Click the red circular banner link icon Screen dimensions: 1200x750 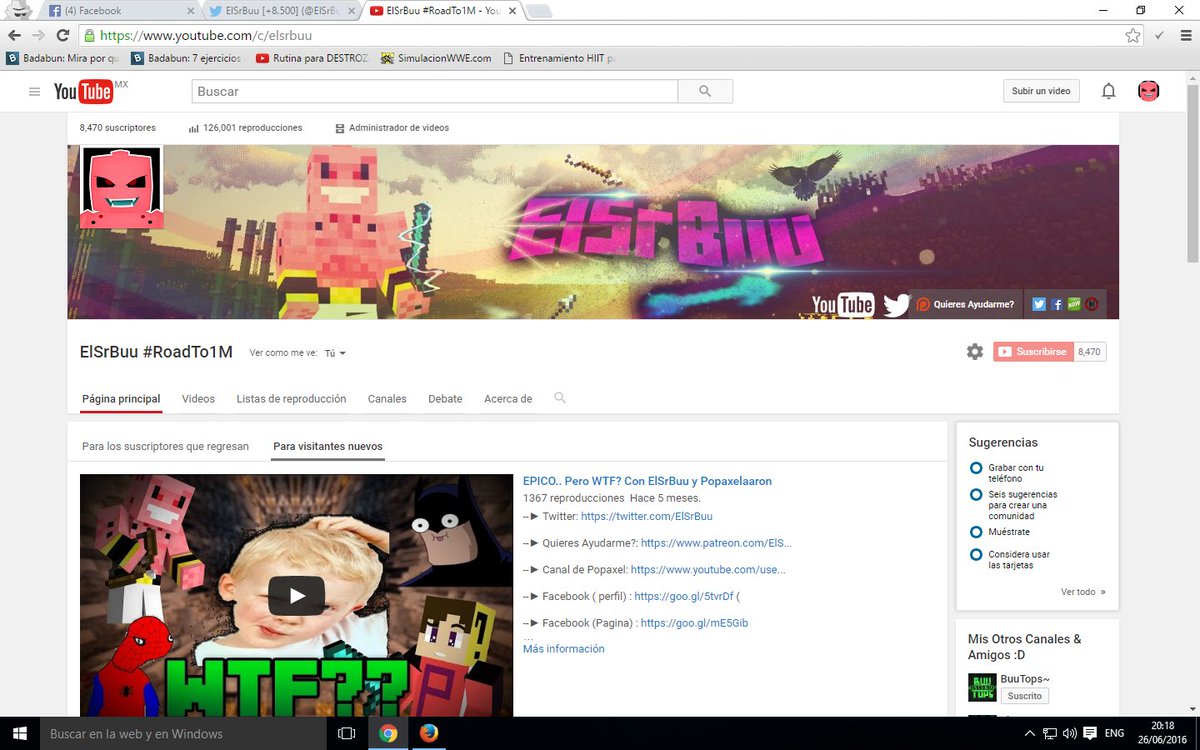pyautogui.click(x=1092, y=304)
